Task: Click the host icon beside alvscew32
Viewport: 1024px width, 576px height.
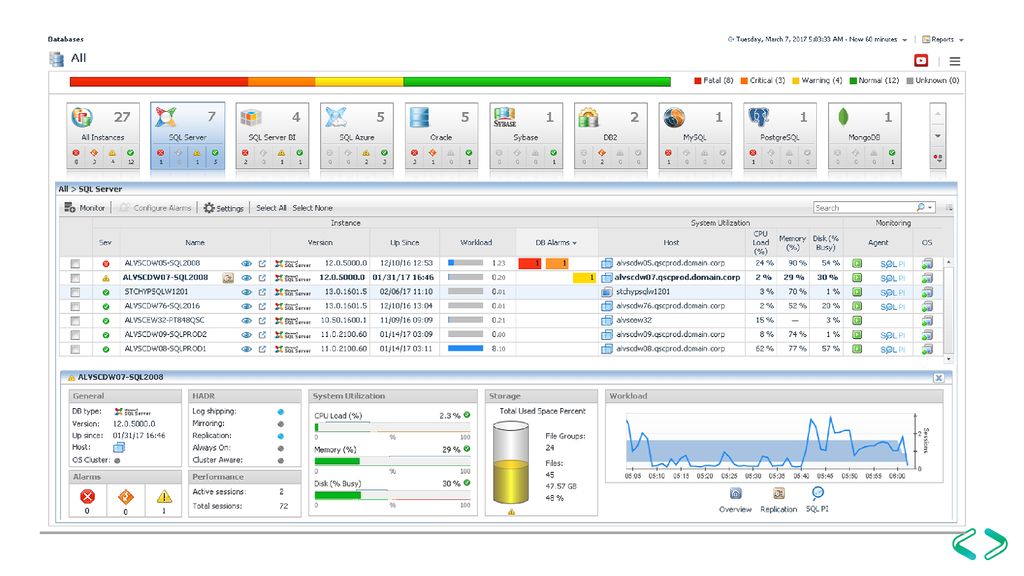Action: 607,321
